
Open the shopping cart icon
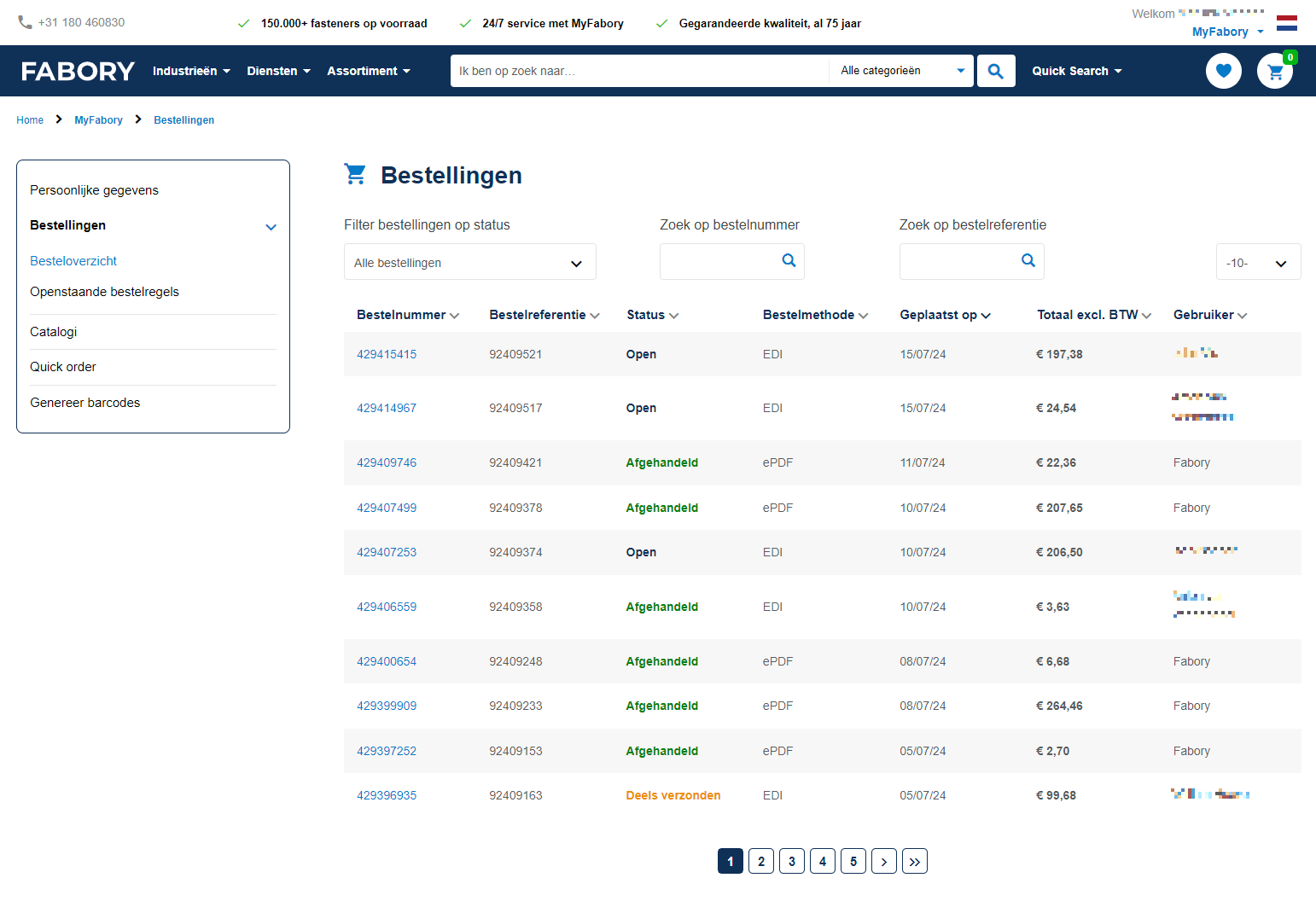pyautogui.click(x=1275, y=72)
